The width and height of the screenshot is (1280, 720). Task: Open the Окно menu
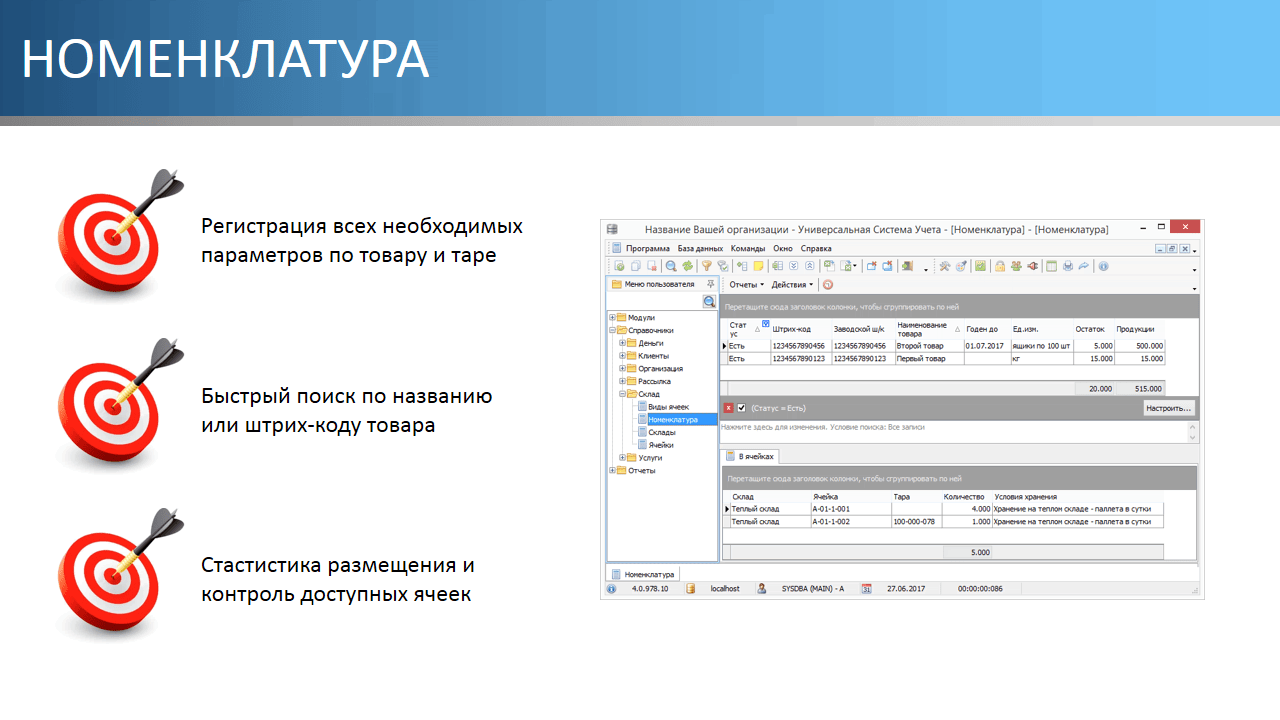pos(783,248)
